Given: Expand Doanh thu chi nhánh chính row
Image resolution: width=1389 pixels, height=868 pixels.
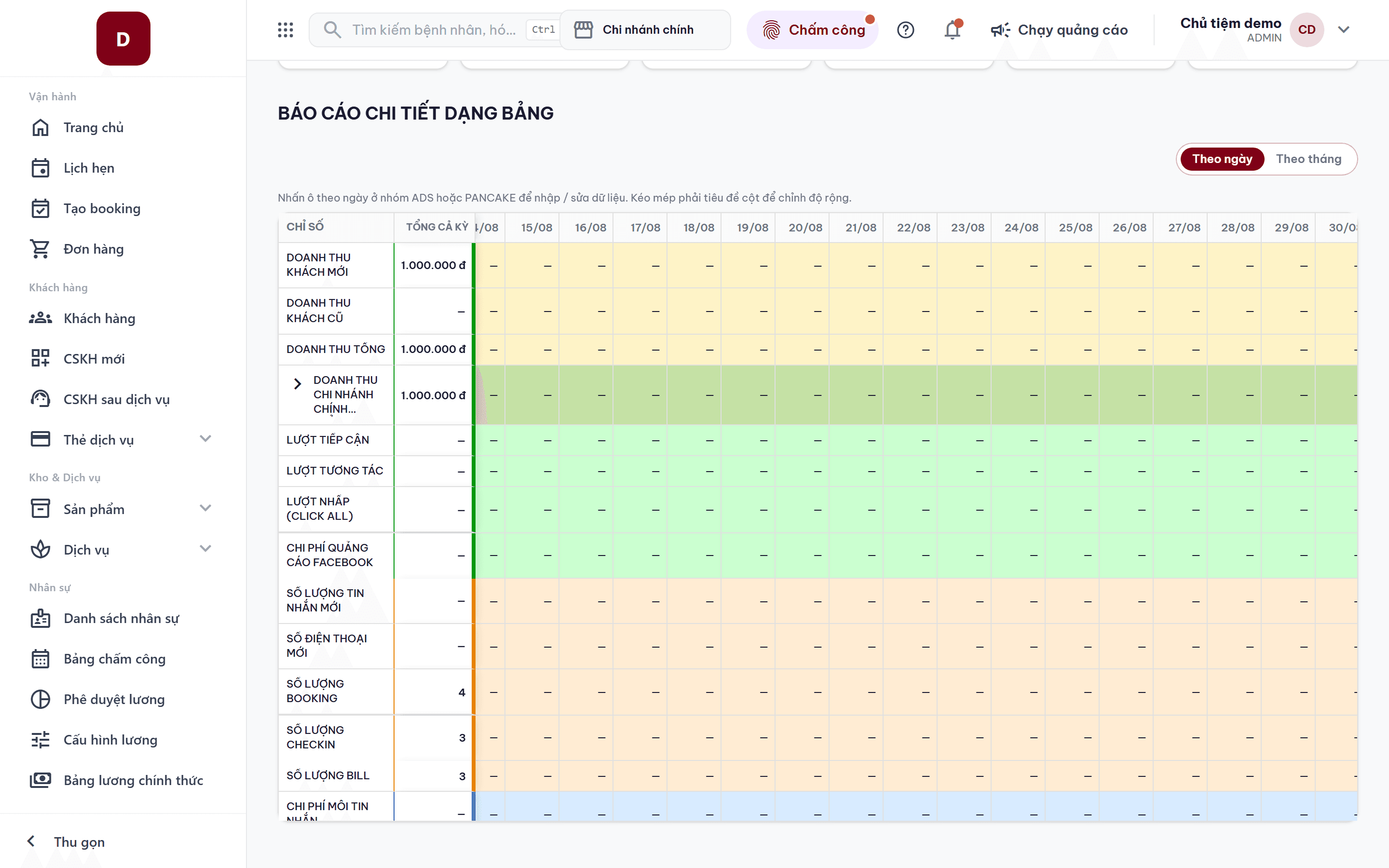Looking at the screenshot, I should [x=297, y=383].
